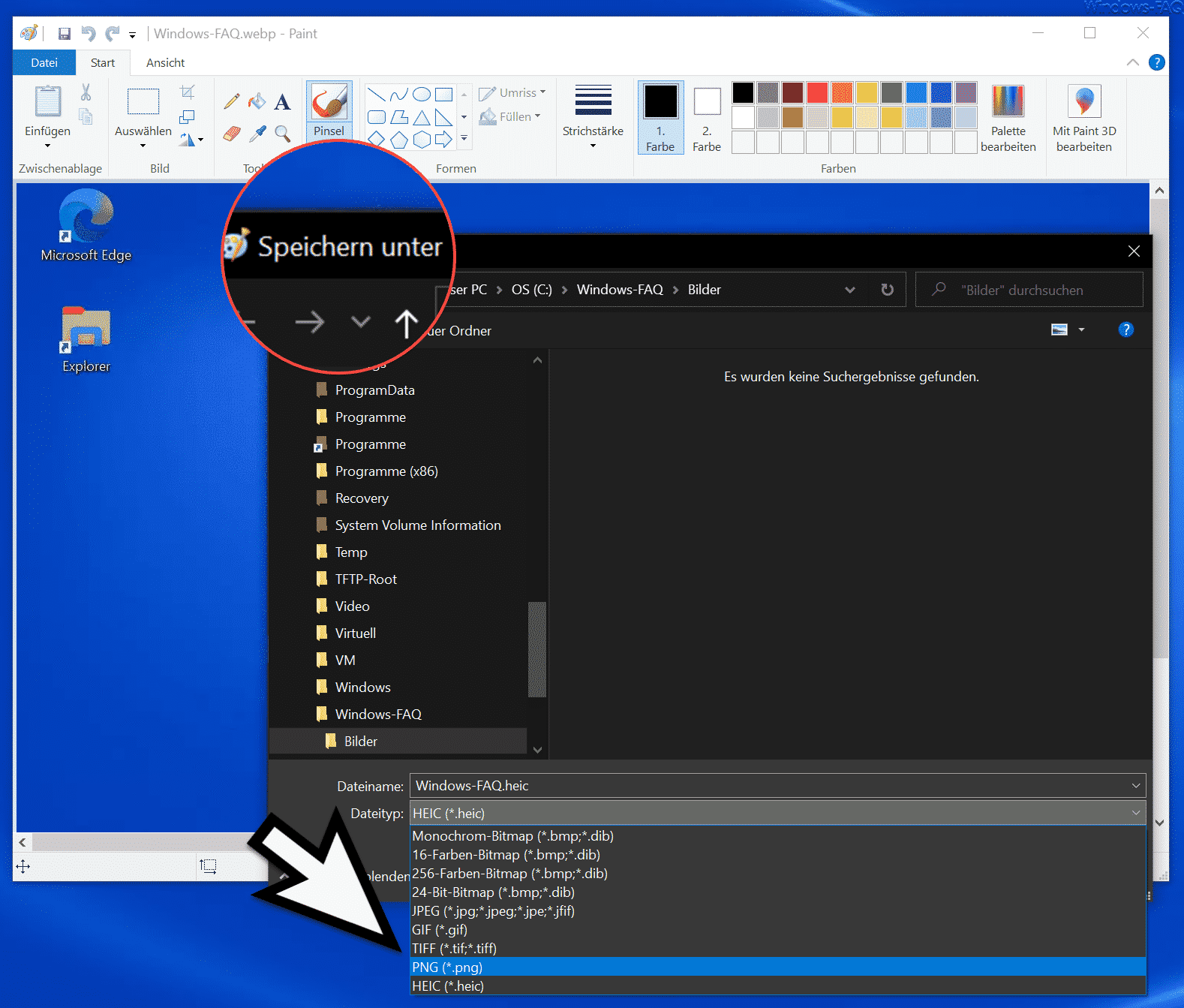Switch to the Ansicht ribbon tab

[165, 62]
